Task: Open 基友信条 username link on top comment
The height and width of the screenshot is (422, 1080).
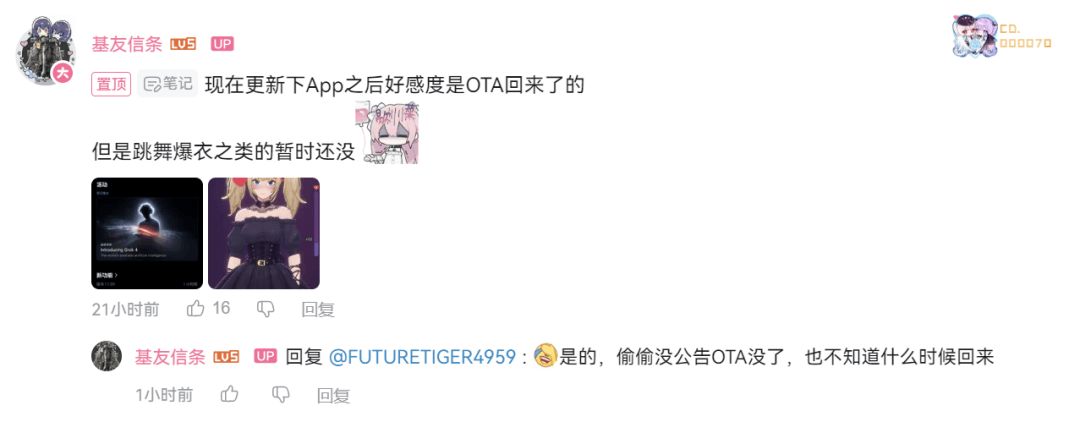Action: [x=127, y=44]
